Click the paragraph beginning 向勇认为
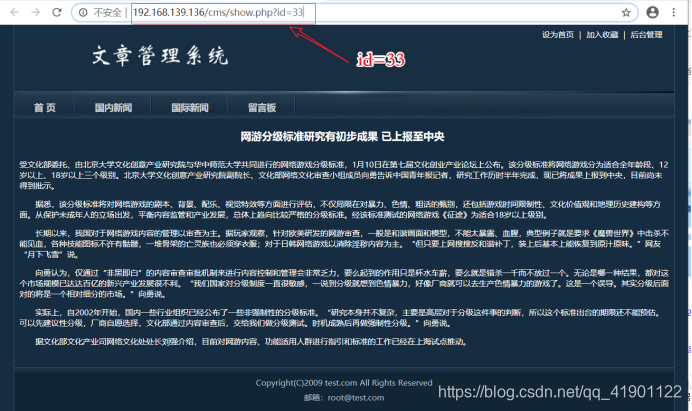The image size is (692, 411). (x=344, y=283)
